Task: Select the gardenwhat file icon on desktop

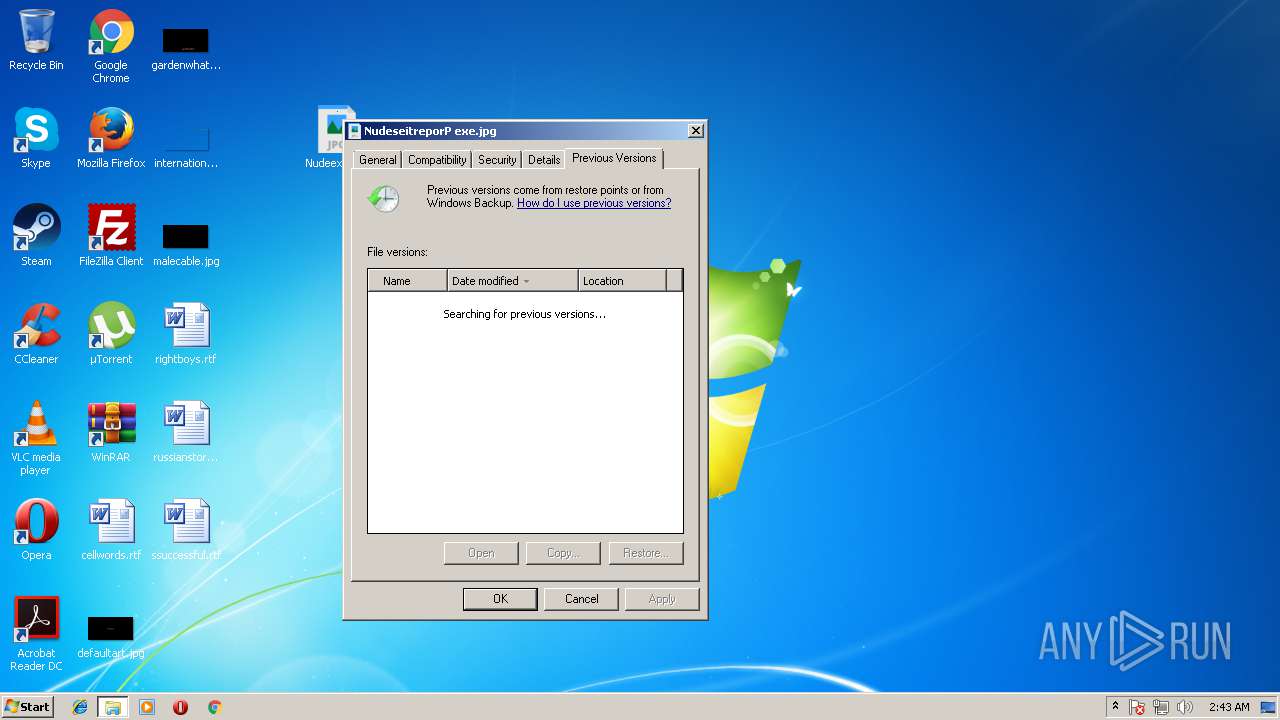Action: [x=186, y=48]
